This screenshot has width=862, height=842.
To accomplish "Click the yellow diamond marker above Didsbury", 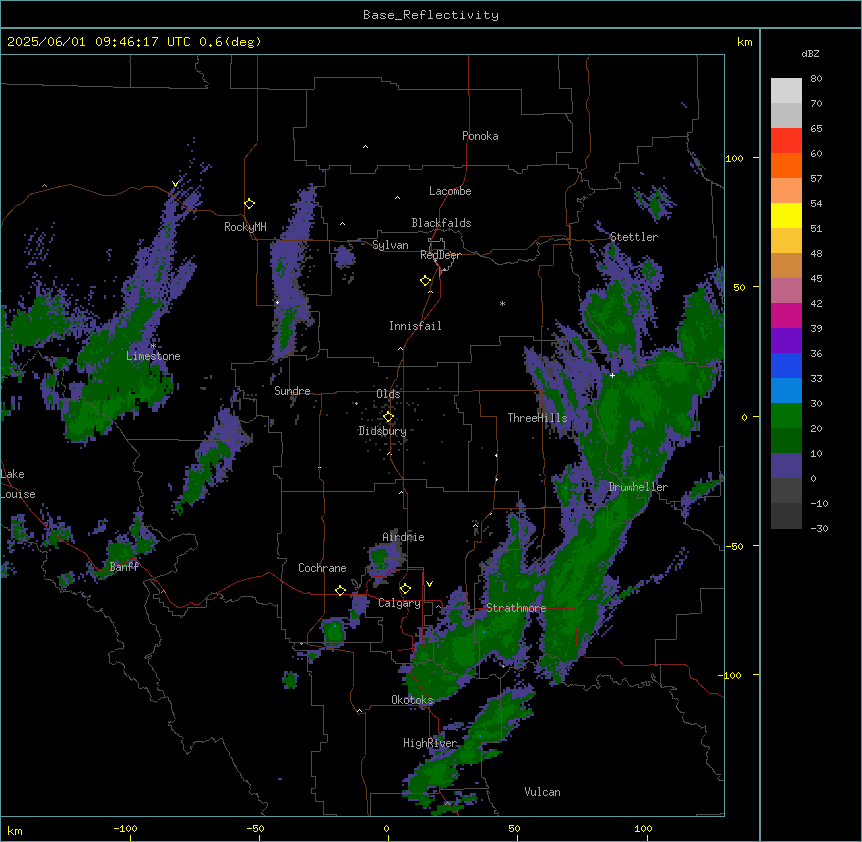I will tap(389, 417).
